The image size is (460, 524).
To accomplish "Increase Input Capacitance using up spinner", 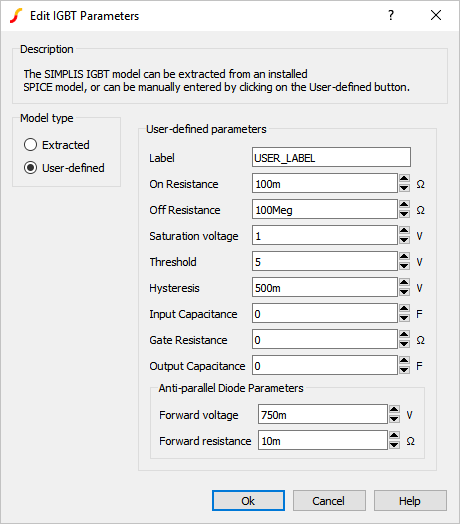I will (x=404, y=309).
